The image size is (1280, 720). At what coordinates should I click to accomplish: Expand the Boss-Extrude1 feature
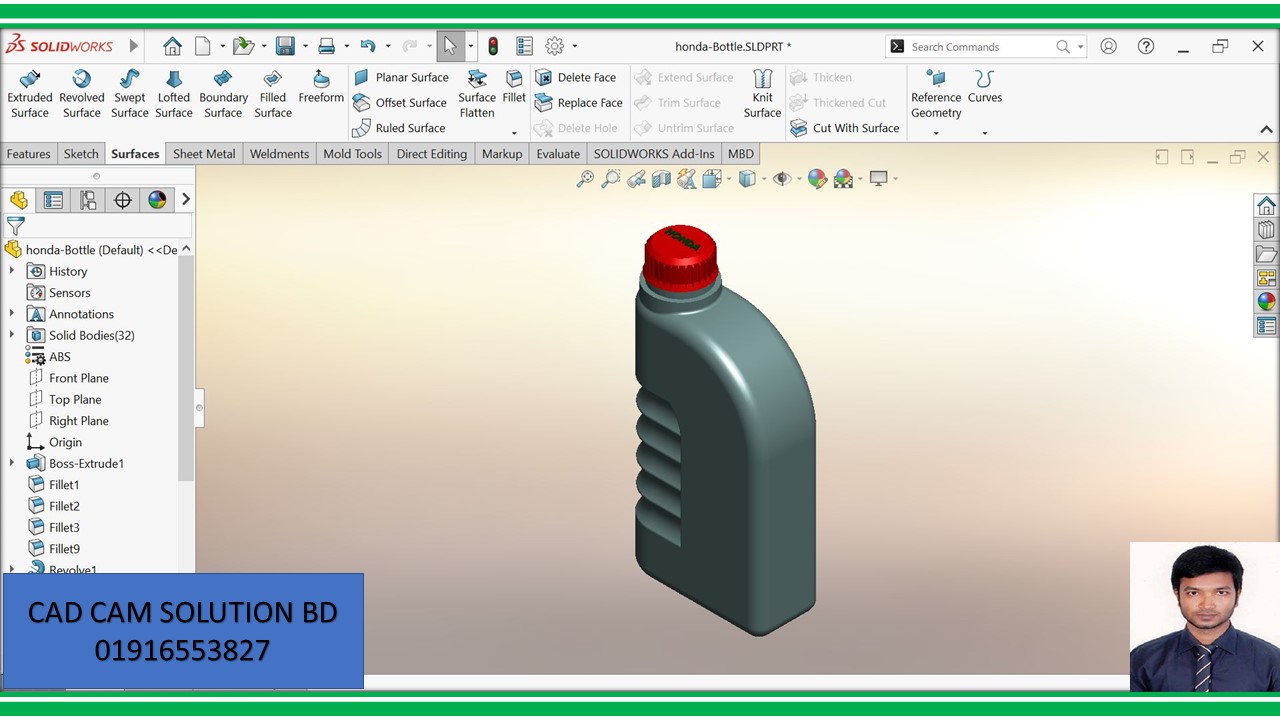coord(12,463)
